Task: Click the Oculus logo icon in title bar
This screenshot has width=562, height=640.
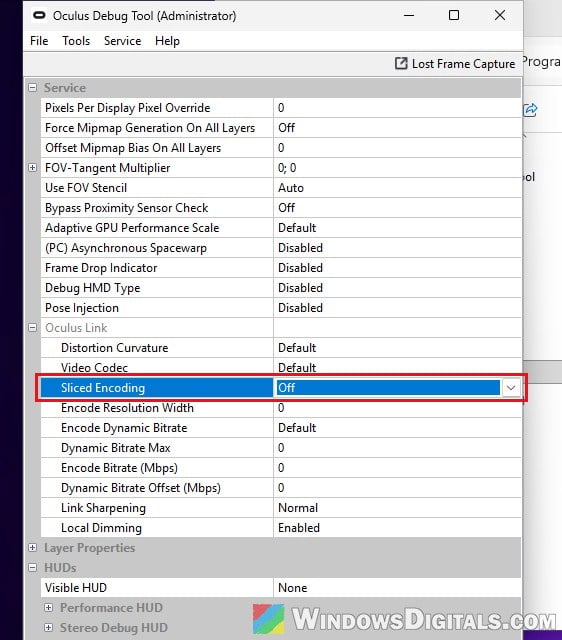Action: [39, 16]
